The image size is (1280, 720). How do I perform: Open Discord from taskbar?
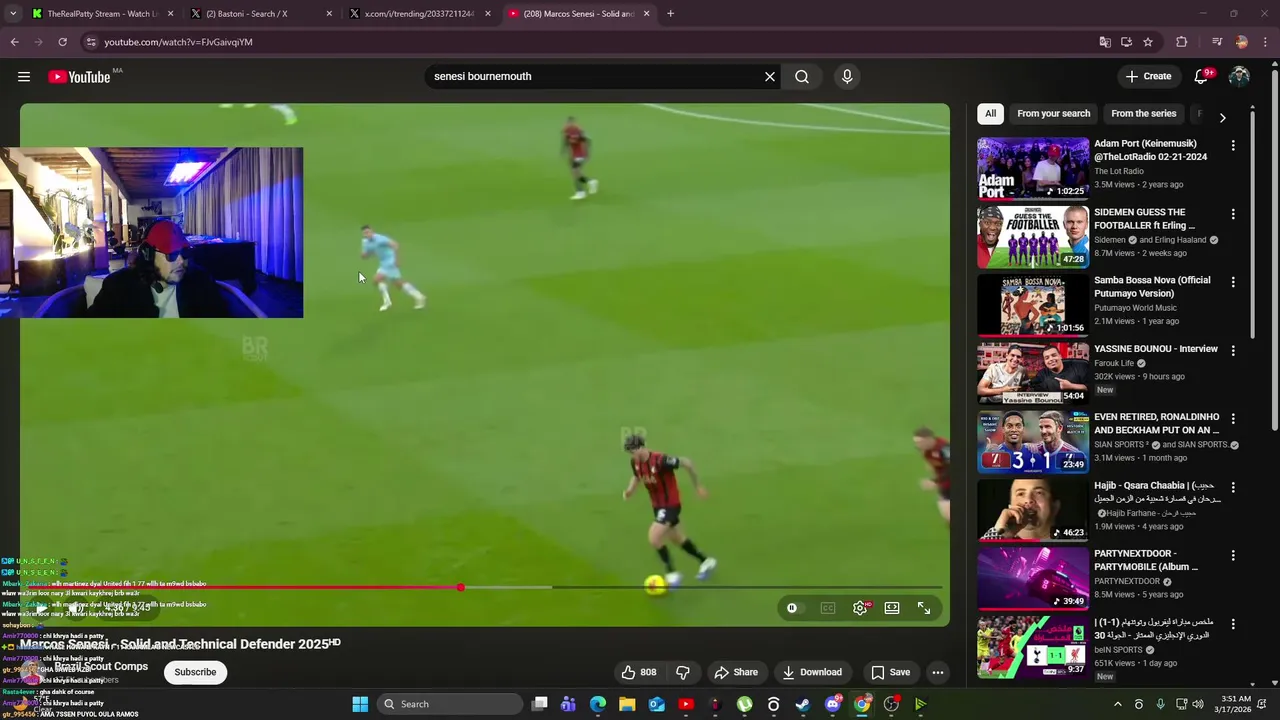pyautogui.click(x=832, y=704)
